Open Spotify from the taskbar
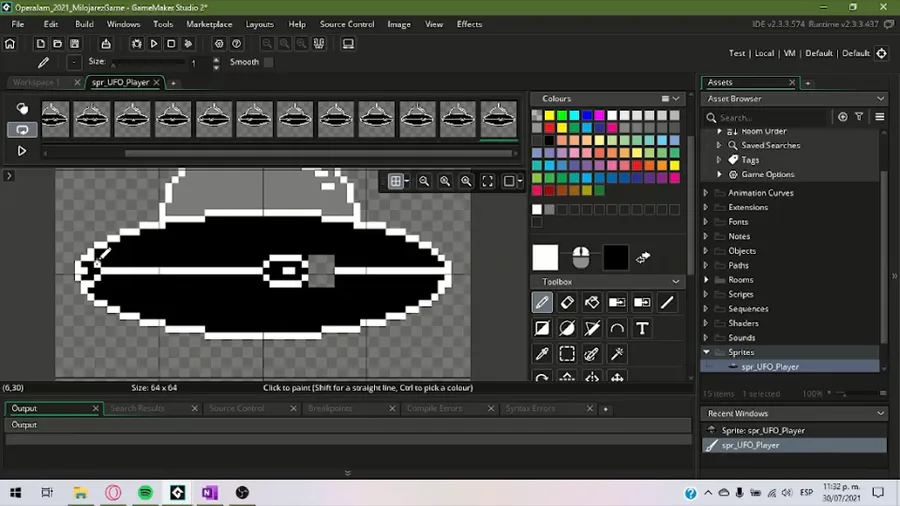 (145, 492)
